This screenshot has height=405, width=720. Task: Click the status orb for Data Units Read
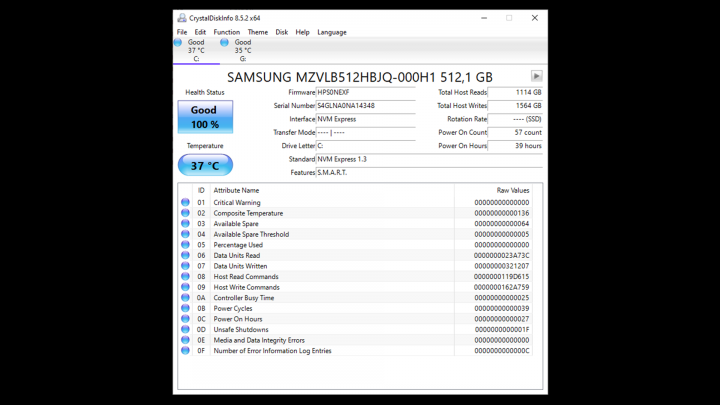pos(185,255)
